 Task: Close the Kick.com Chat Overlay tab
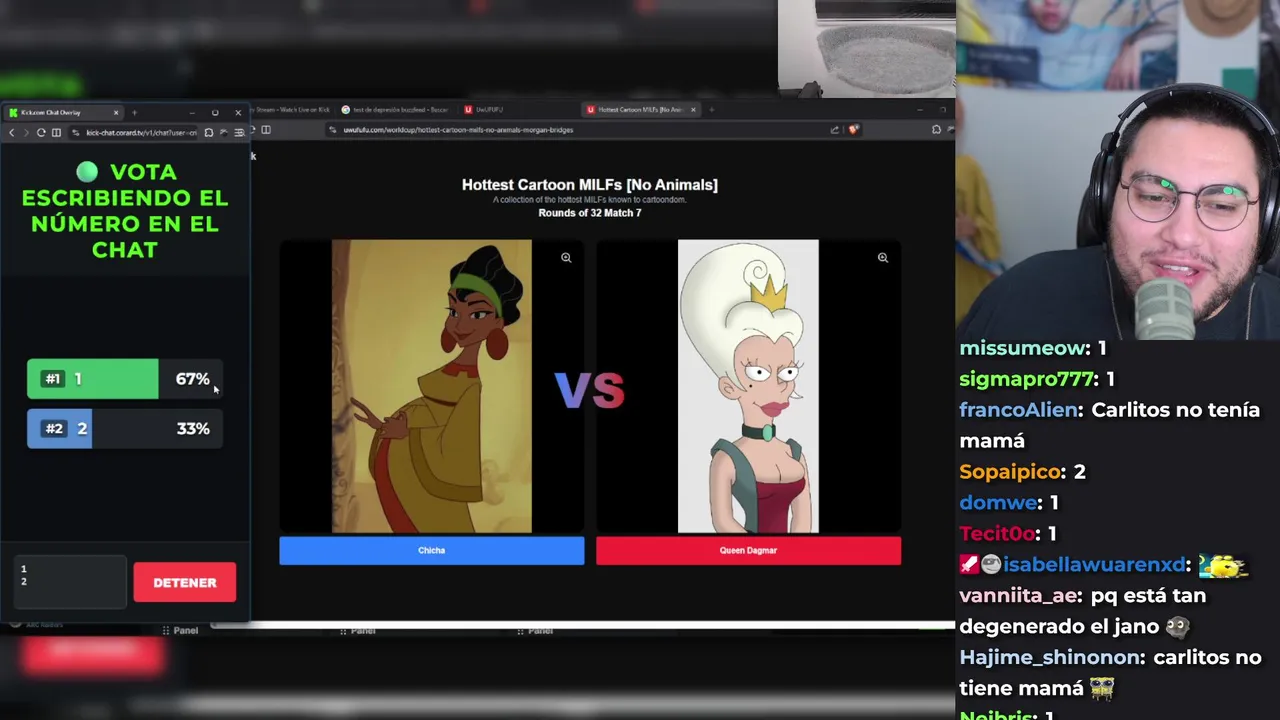coord(116,112)
